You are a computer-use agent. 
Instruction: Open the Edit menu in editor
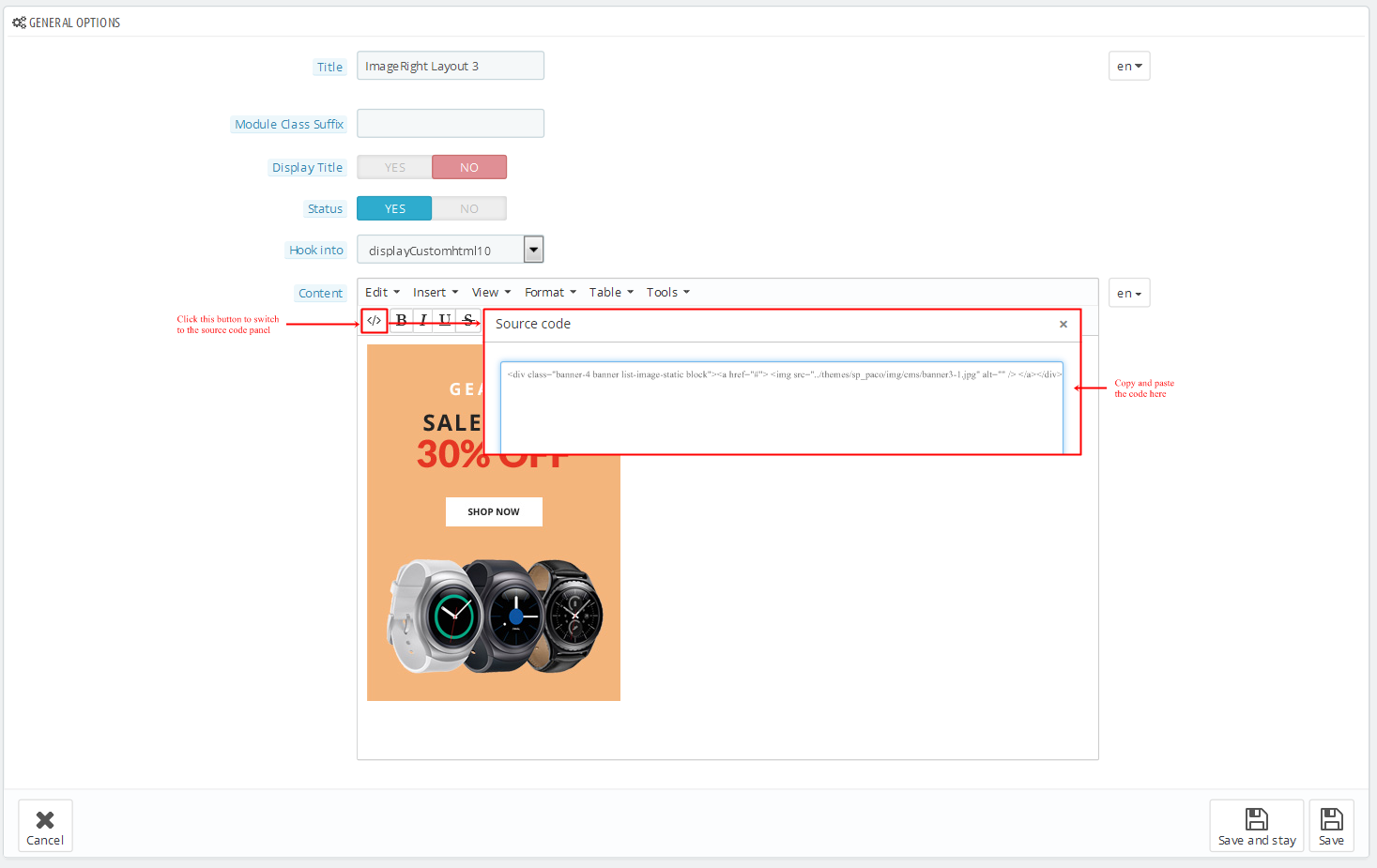click(382, 293)
